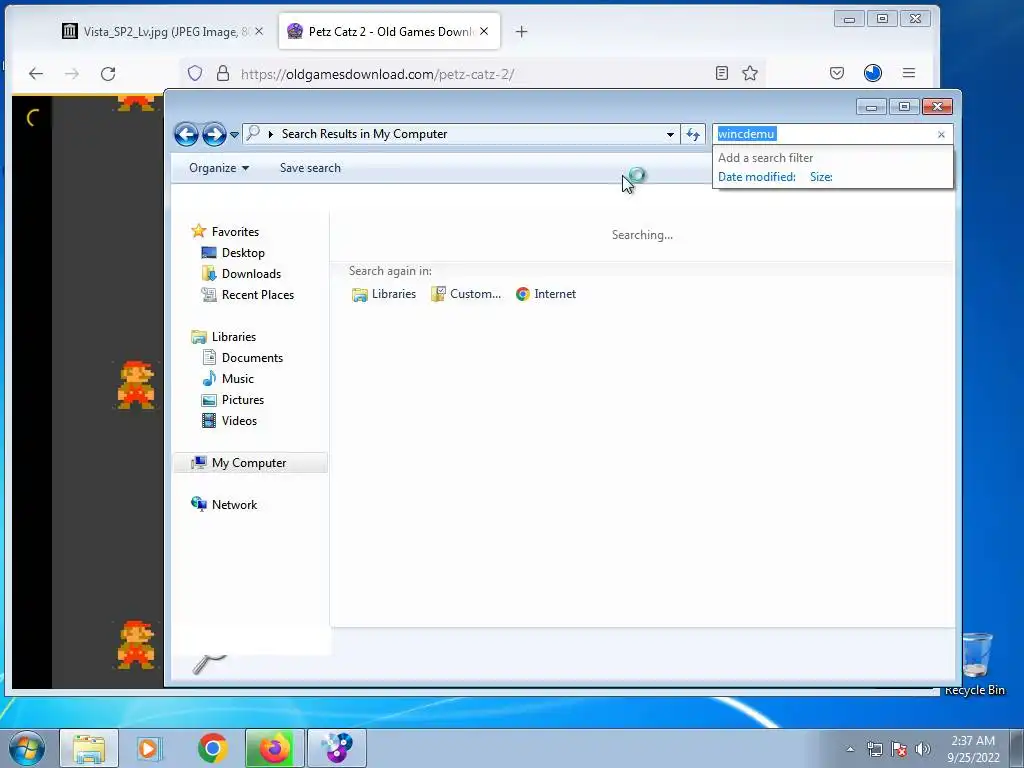
Task: Select My Computer in navigation pane
Action: [250, 462]
